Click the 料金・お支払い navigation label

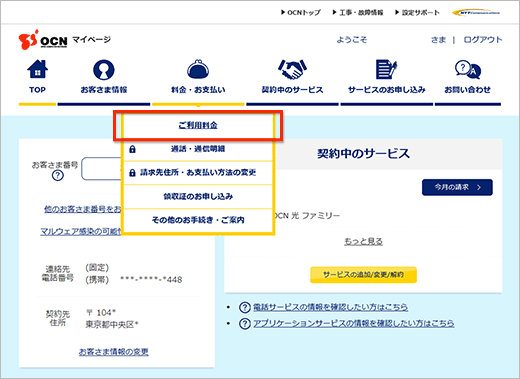pyautogui.click(x=198, y=90)
